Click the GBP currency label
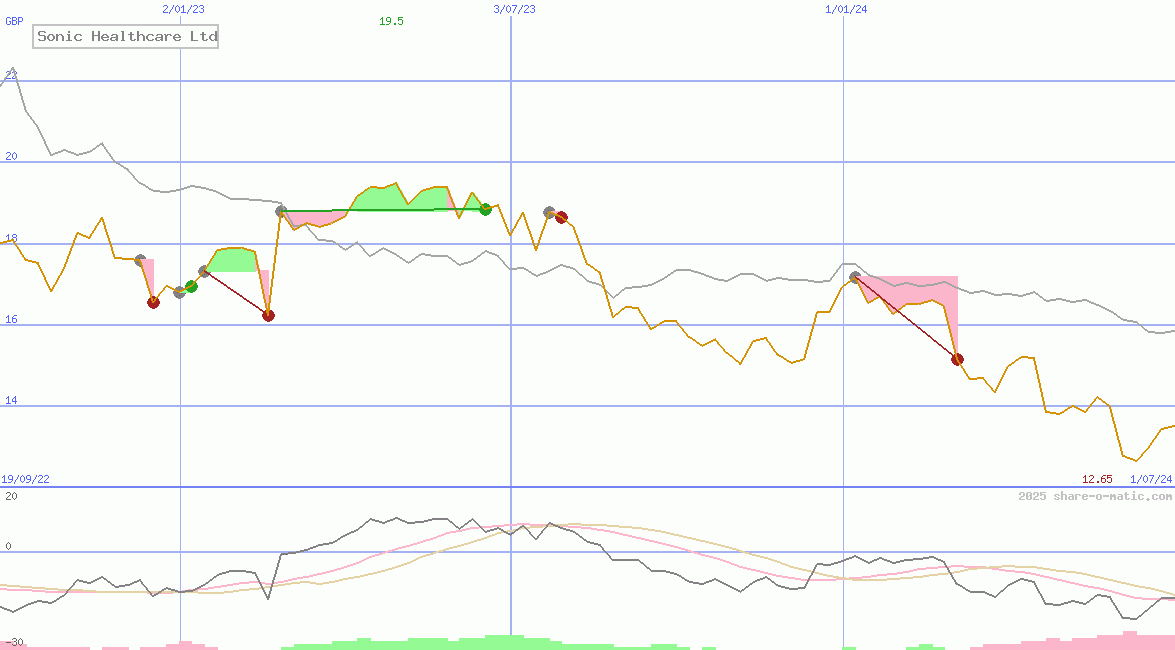 [x=14, y=21]
